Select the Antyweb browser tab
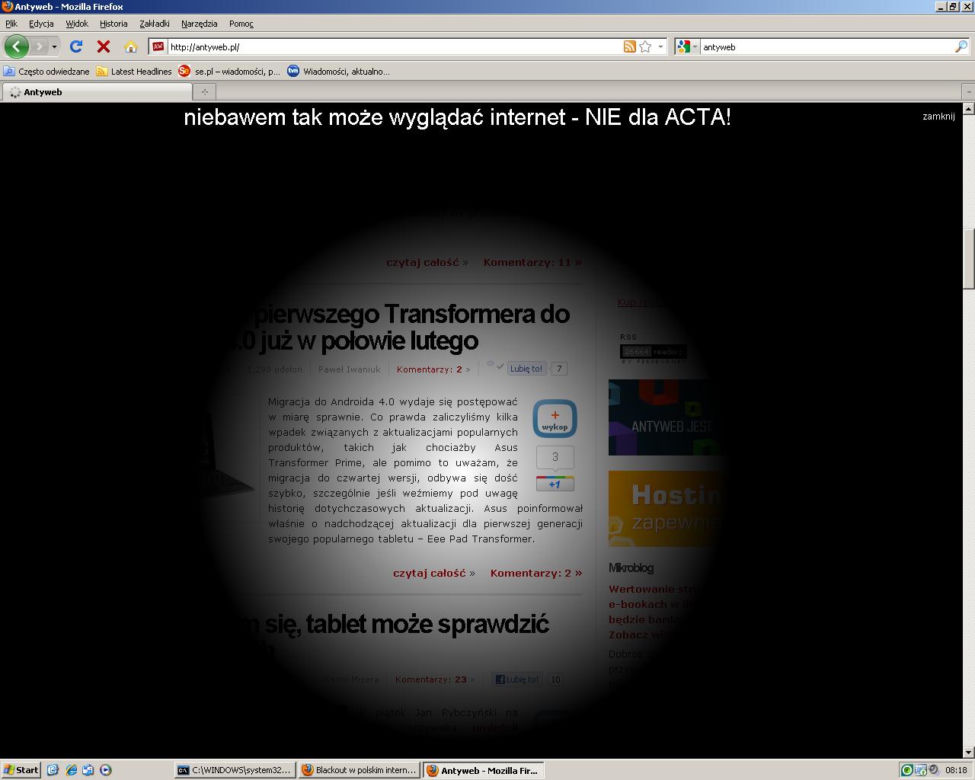 [x=97, y=92]
